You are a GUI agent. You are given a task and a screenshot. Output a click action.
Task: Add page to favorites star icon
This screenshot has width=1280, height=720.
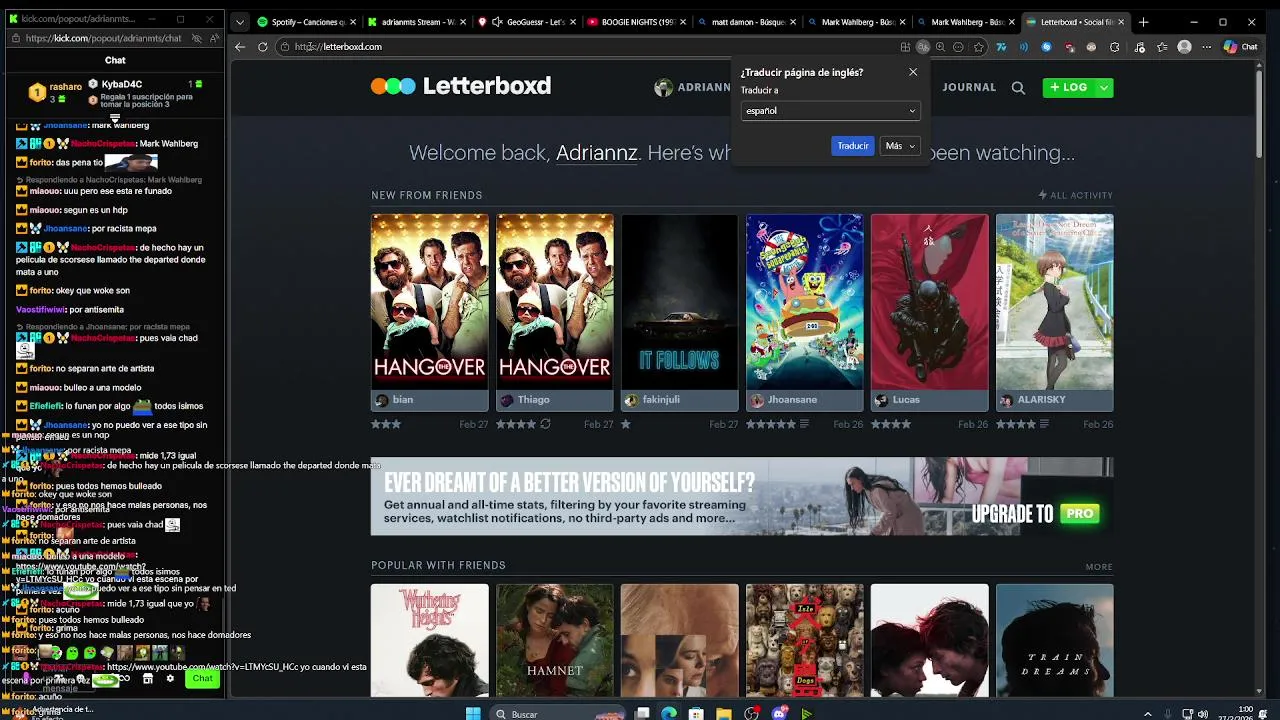[x=978, y=47]
